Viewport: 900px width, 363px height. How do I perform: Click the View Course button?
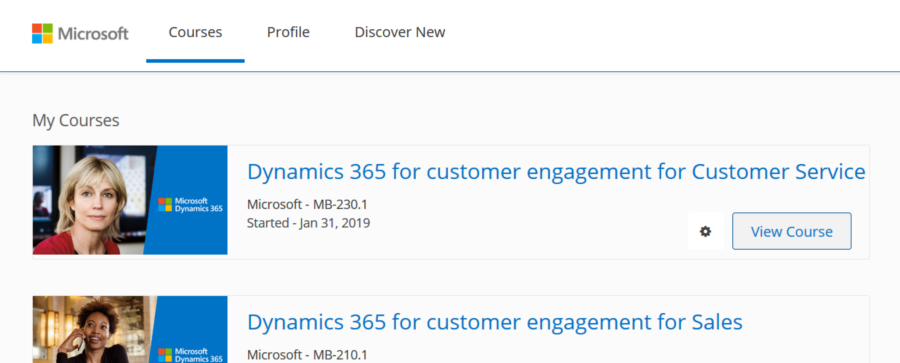point(792,231)
